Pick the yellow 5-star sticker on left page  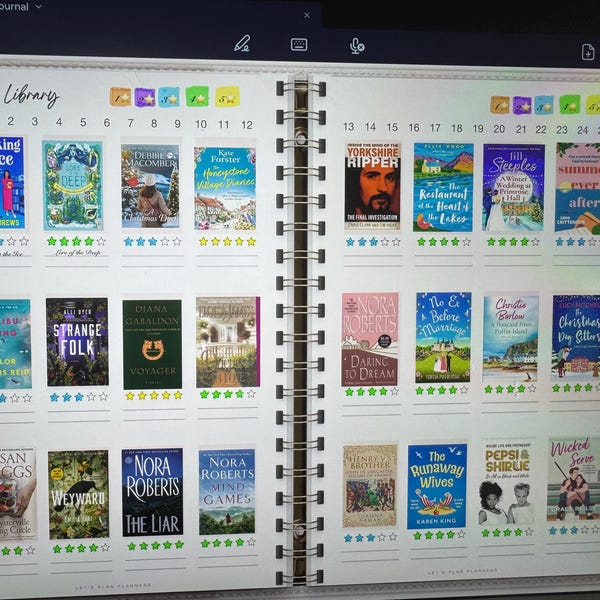pyautogui.click(x=227, y=96)
